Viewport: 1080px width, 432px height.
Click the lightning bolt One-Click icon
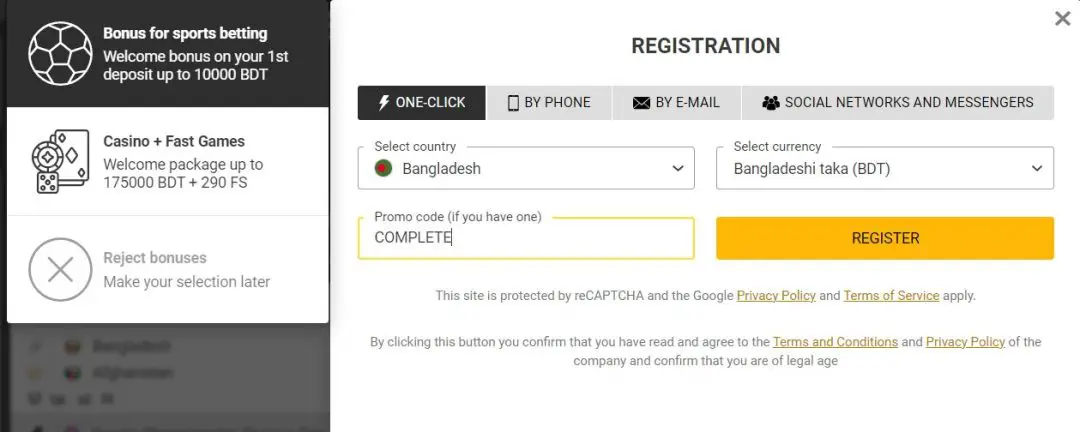(382, 103)
